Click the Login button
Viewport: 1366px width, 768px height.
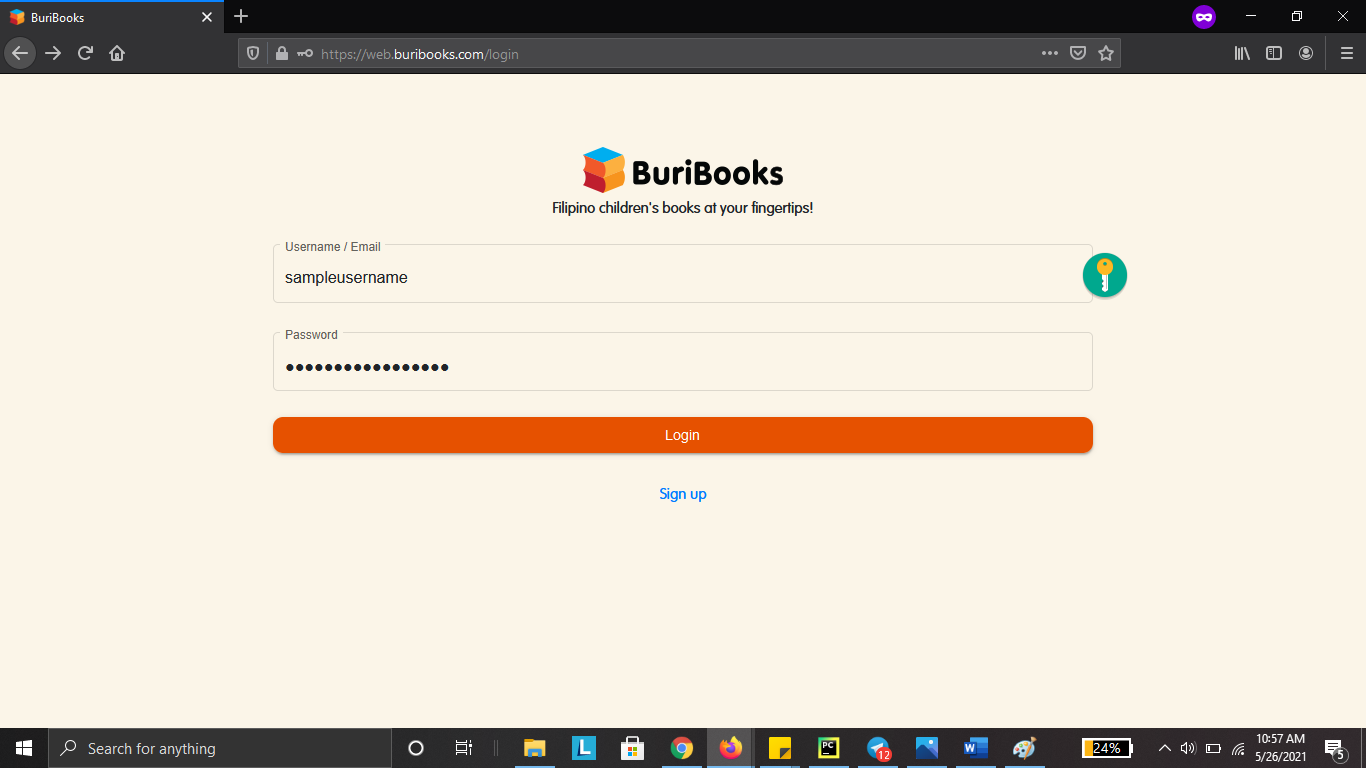coord(683,435)
